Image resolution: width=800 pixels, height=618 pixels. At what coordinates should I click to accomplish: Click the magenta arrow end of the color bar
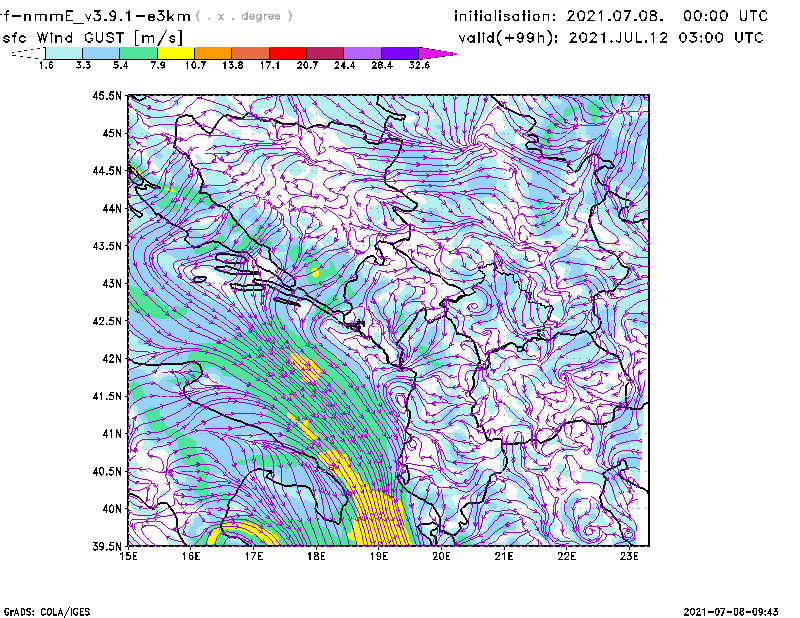437,53
